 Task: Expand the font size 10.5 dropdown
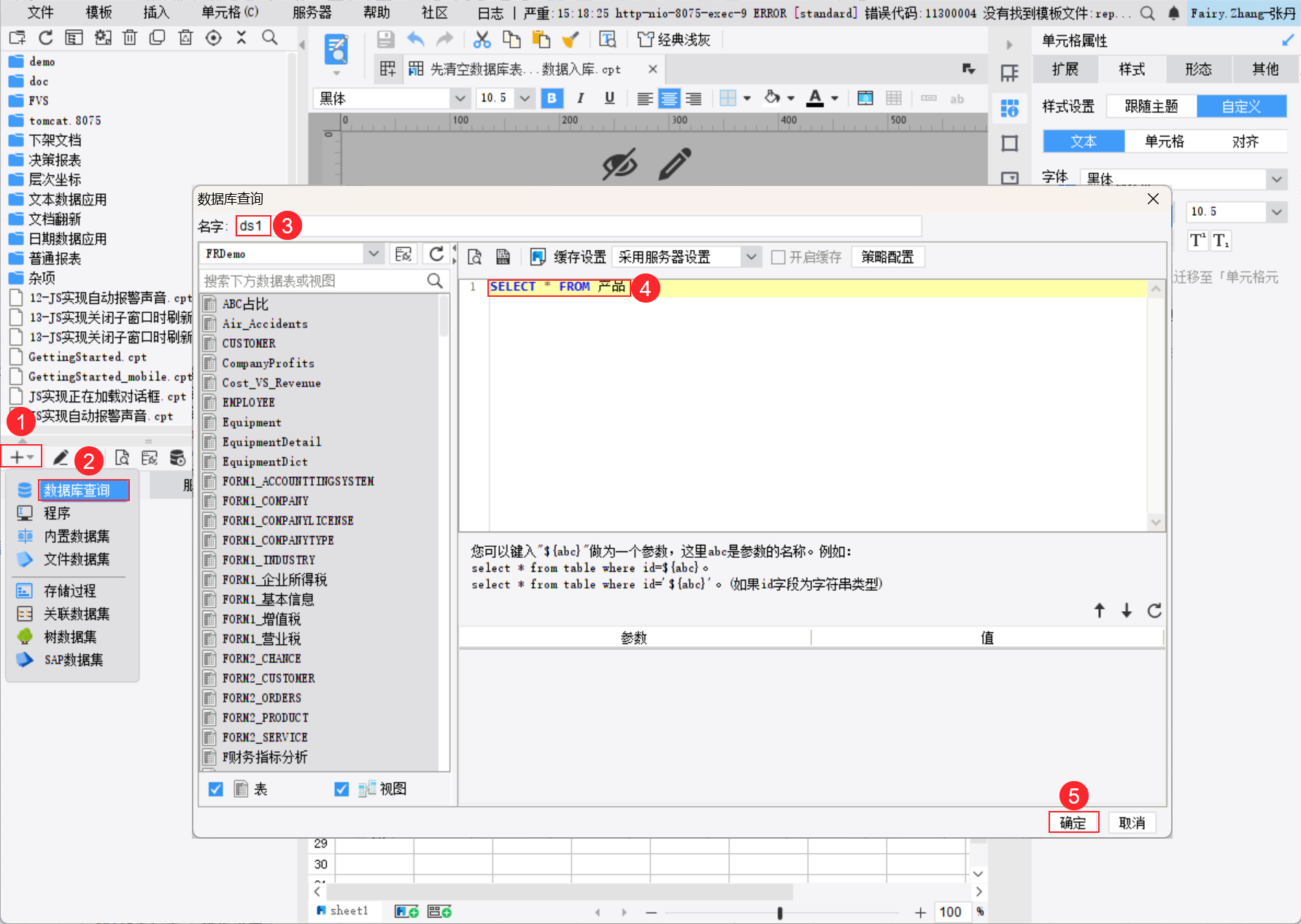pos(525,98)
